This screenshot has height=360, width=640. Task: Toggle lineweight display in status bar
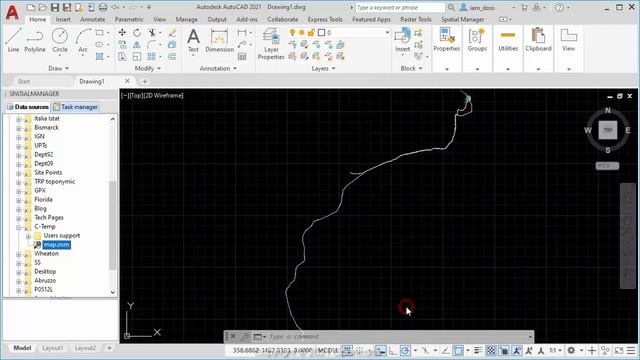click(x=478, y=350)
